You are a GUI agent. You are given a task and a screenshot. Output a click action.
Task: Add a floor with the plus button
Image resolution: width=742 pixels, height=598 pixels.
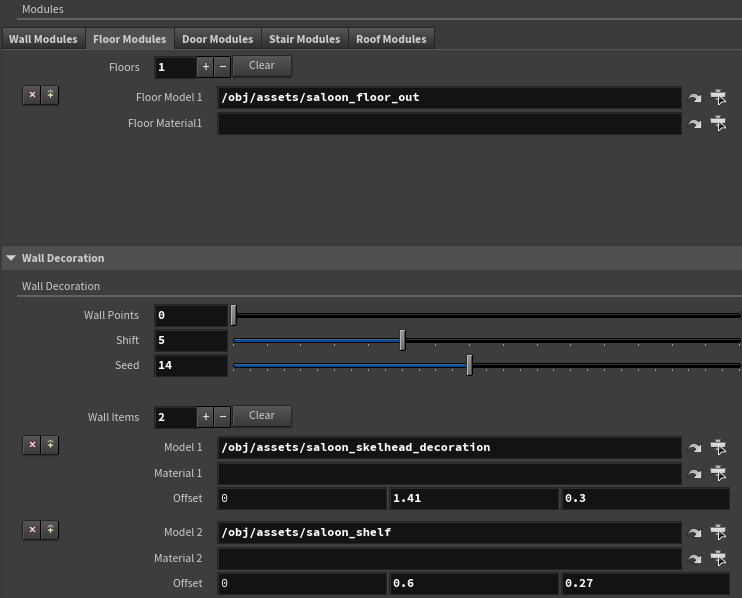click(205, 67)
